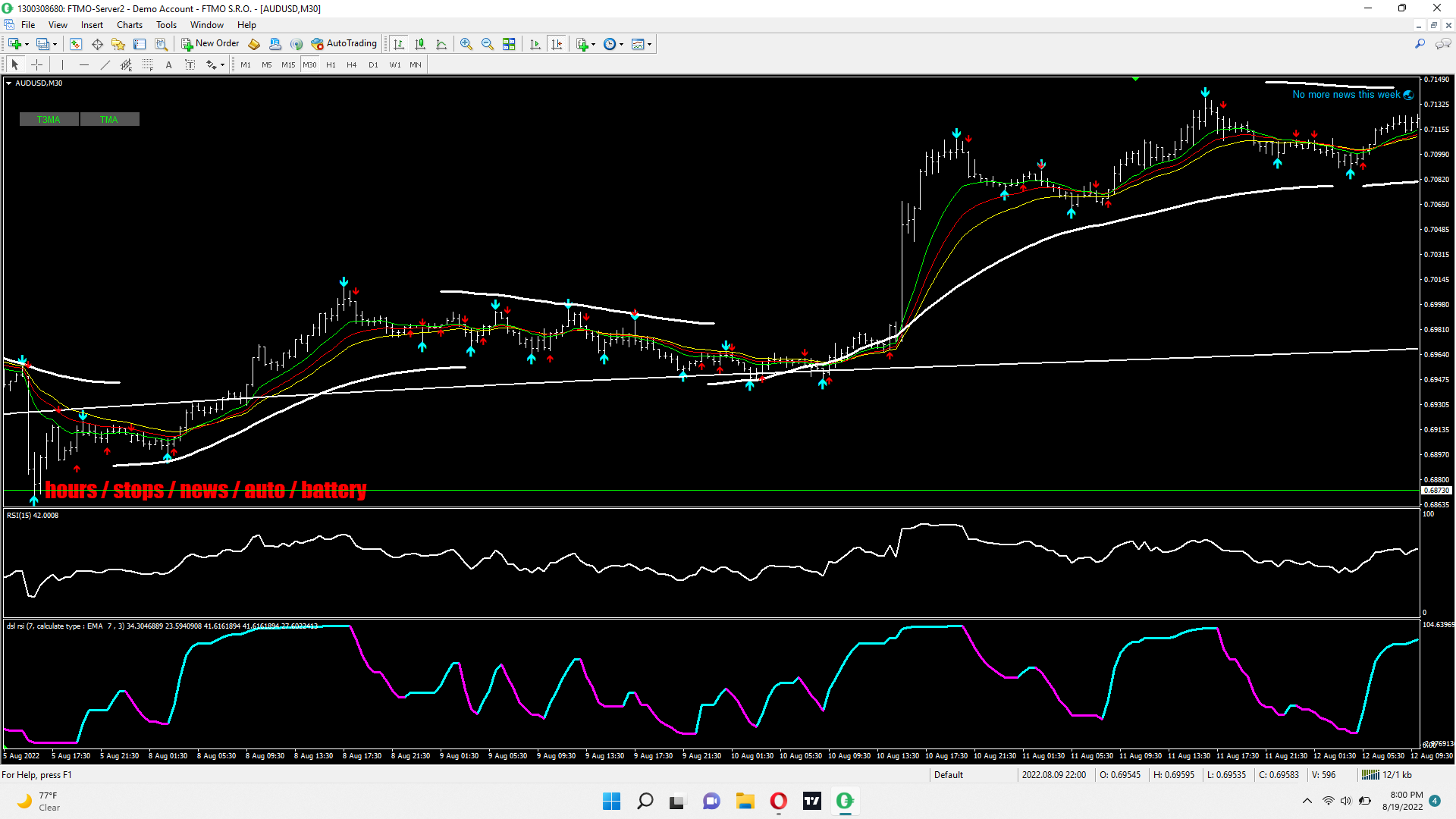This screenshot has width=1456, height=819.
Task: Switch to candlestick chart mode
Action: pos(420,44)
